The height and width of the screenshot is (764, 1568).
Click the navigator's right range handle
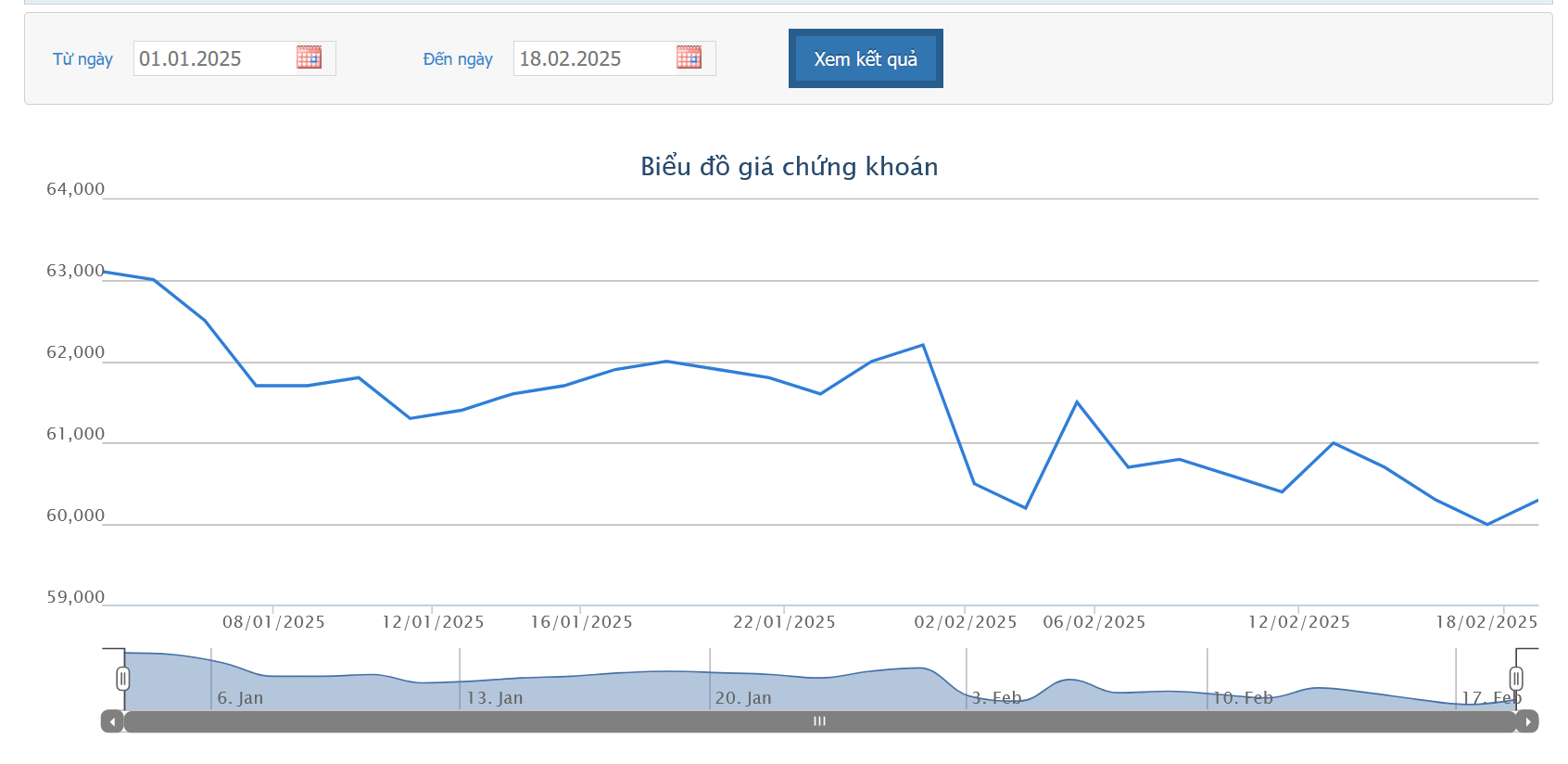[1516, 679]
